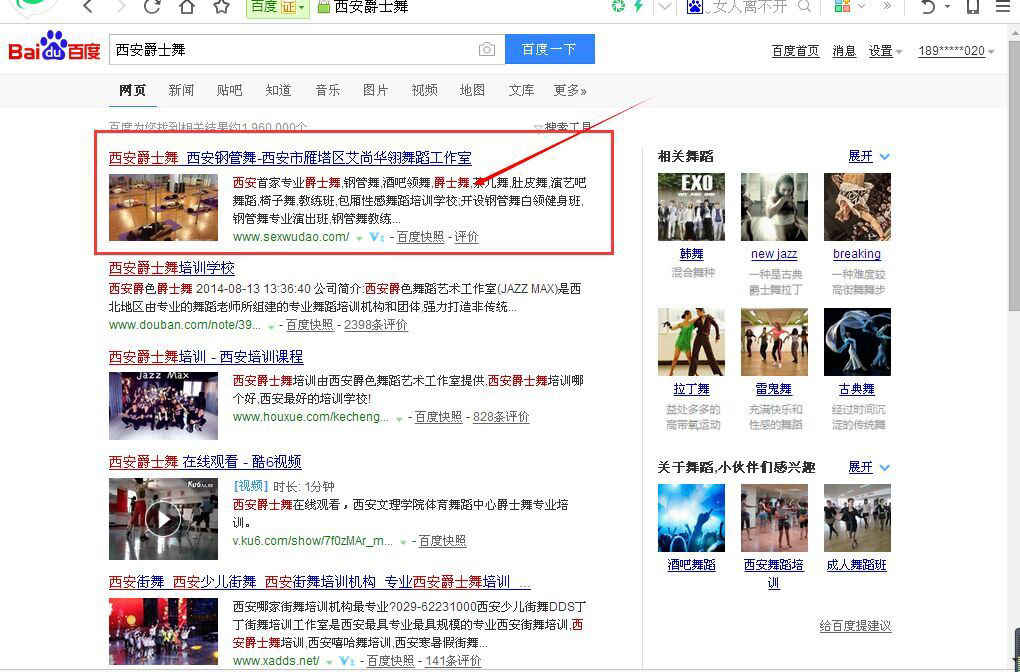Viewport: 1020px width, 672px height.
Task: Open 141条评价 link for xadds.net result
Action: point(453,661)
